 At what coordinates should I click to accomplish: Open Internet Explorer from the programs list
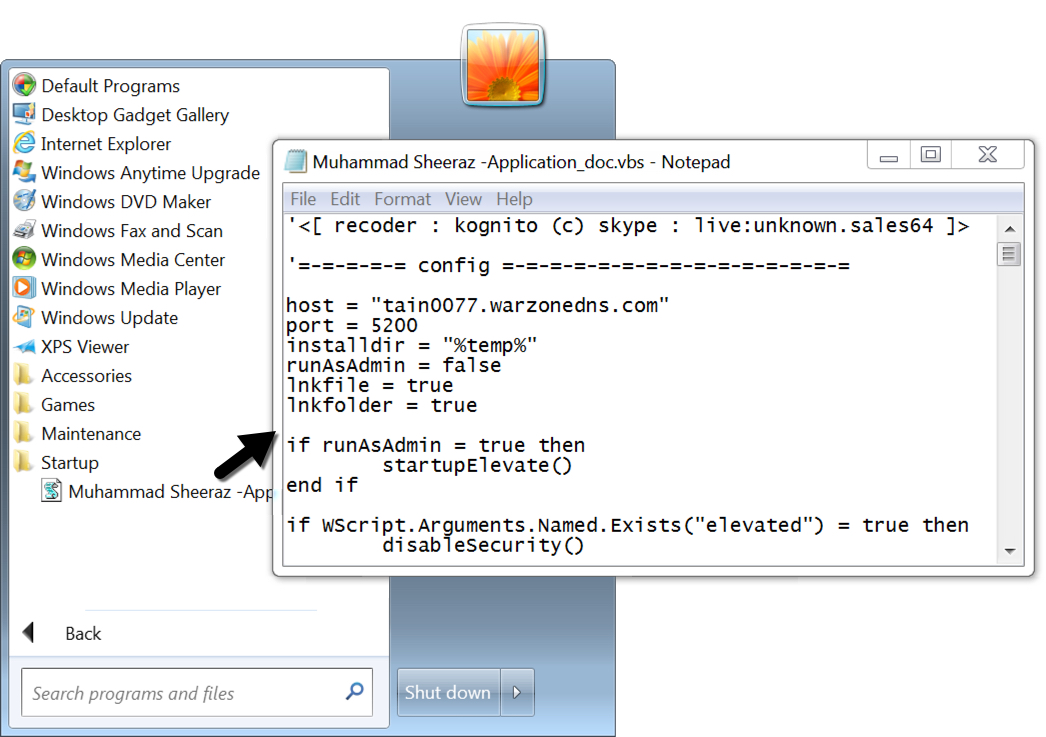pyautogui.click(x=105, y=143)
